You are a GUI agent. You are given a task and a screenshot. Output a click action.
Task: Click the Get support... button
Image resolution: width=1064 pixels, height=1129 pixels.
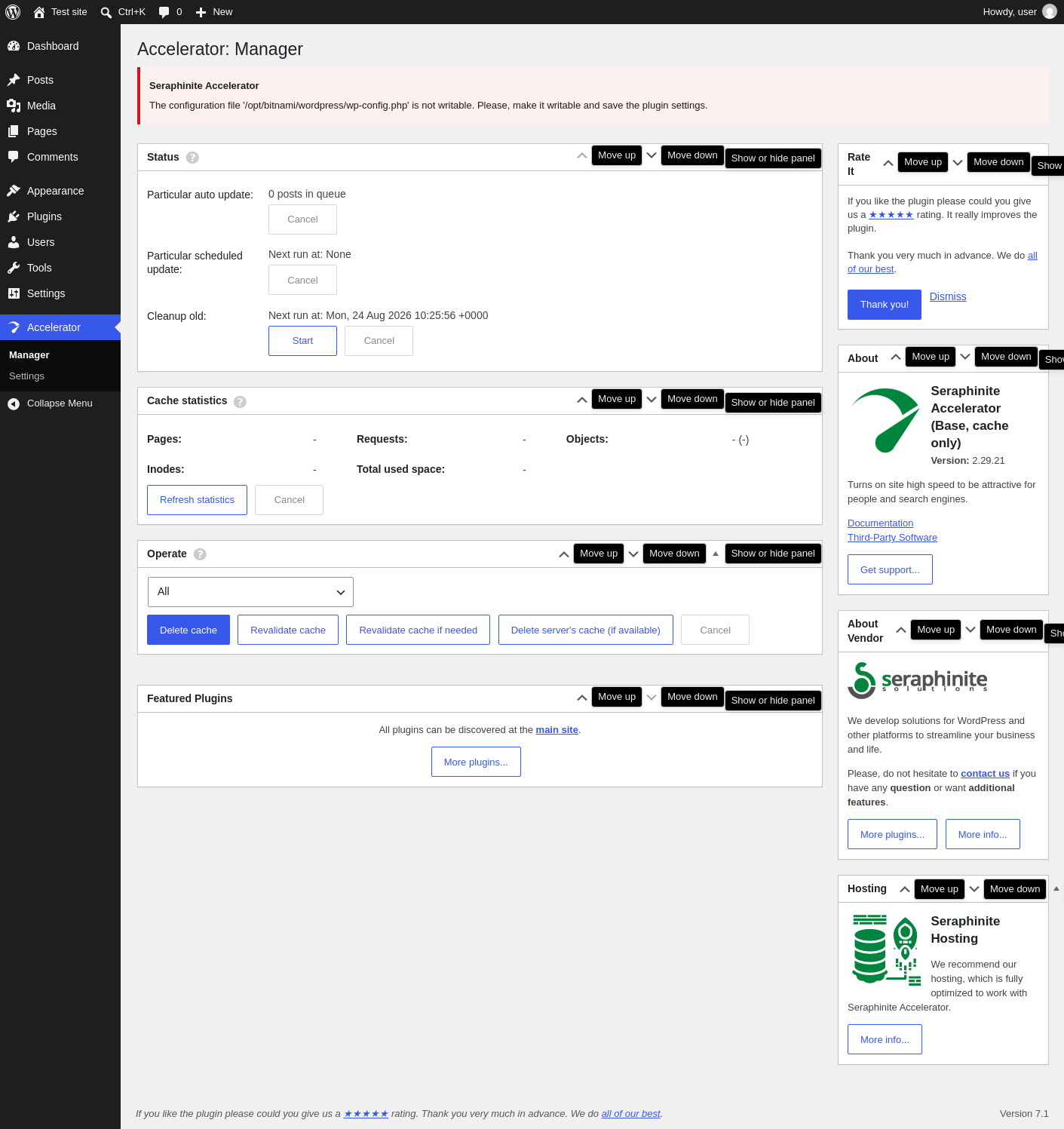(890, 569)
